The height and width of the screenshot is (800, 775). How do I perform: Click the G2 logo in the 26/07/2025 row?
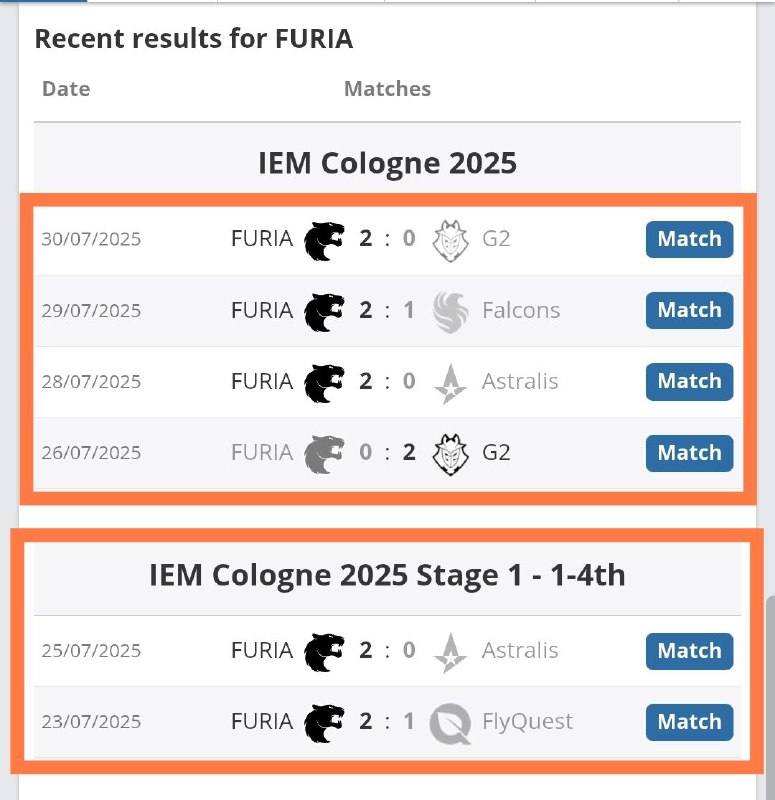tap(450, 453)
